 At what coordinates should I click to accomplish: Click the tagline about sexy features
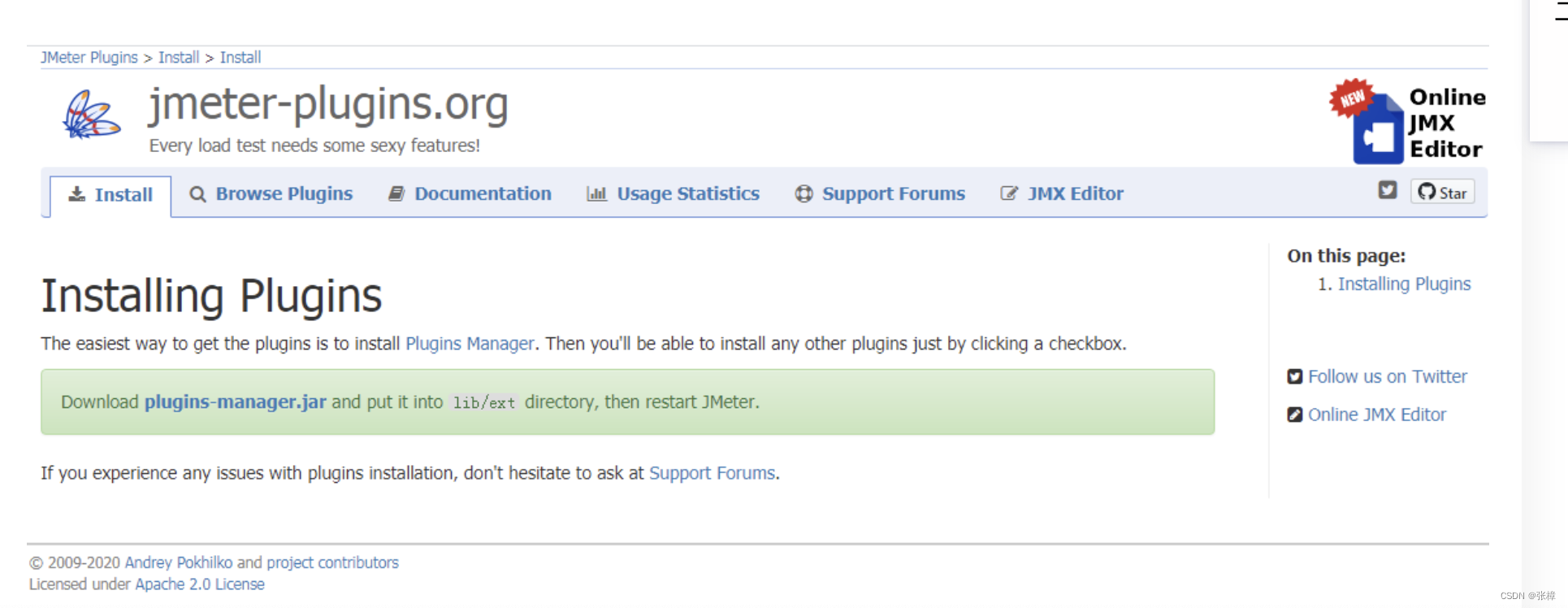[314, 145]
